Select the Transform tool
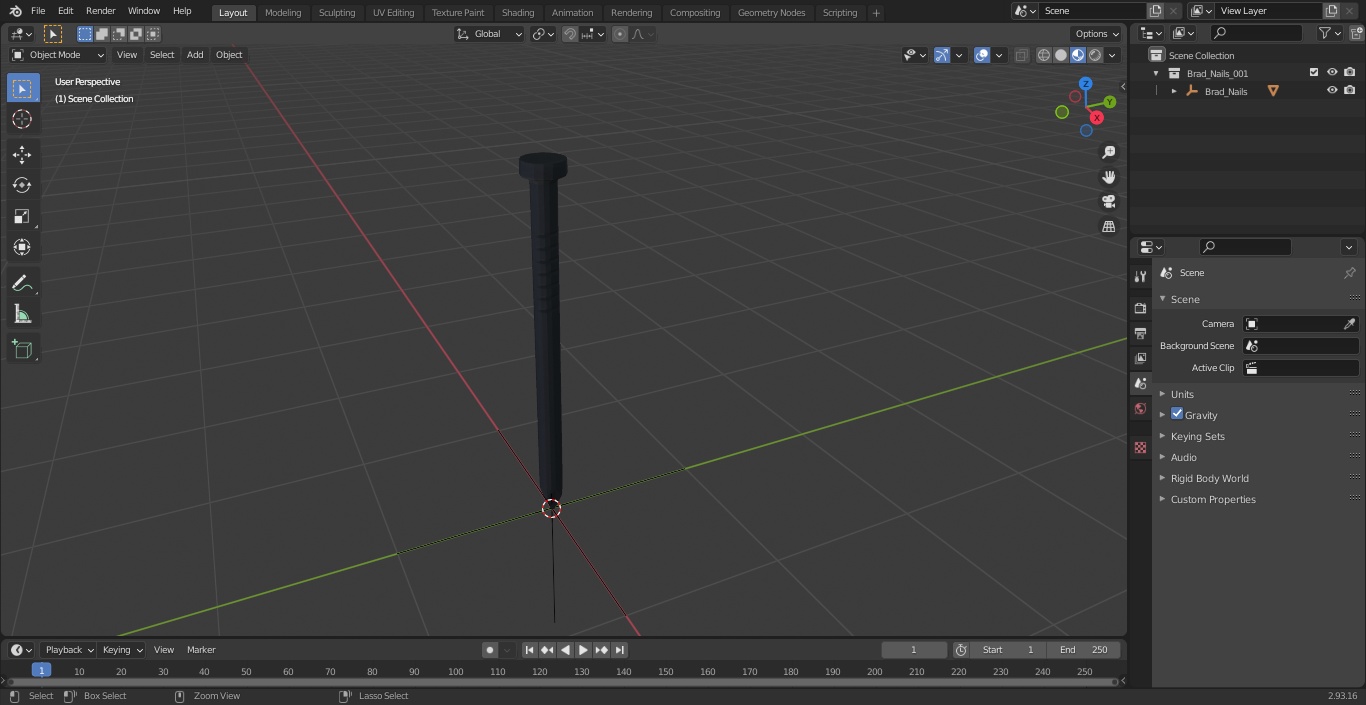The height and width of the screenshot is (705, 1366). (22, 247)
